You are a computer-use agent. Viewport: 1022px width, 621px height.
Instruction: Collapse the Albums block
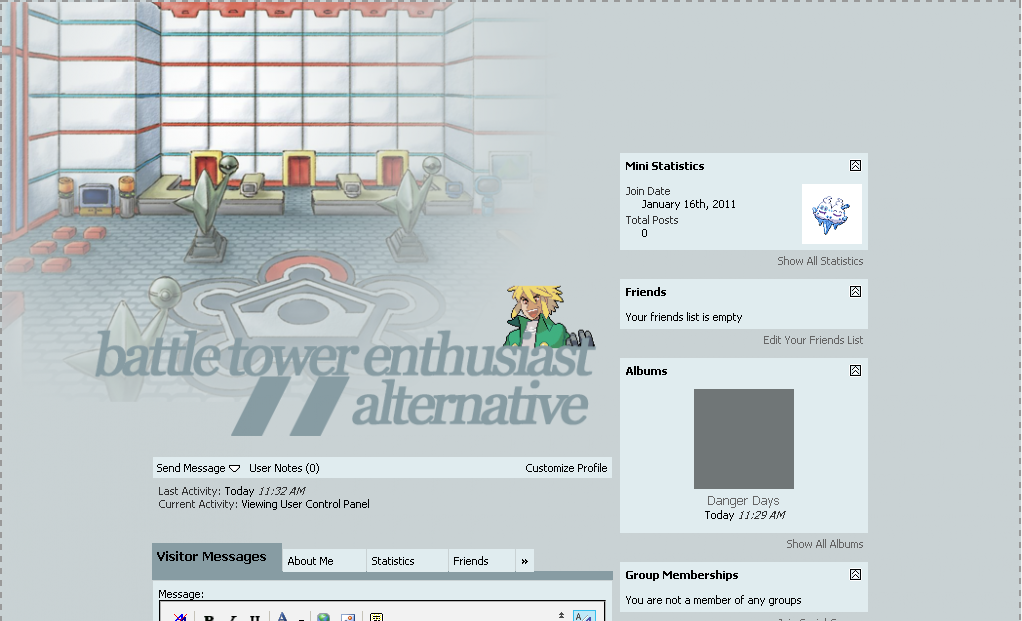pos(855,370)
